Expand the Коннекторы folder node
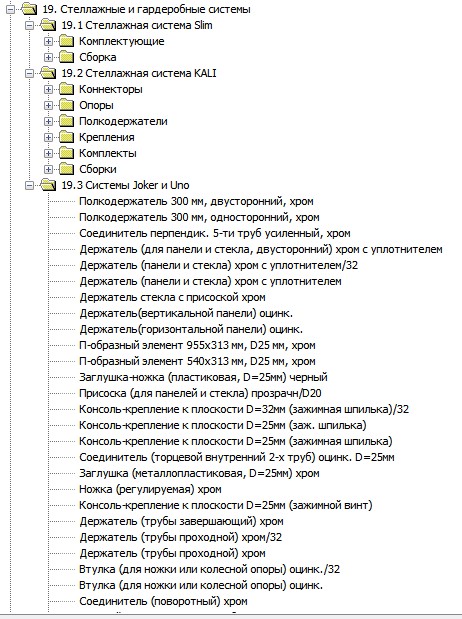Image resolution: width=462 pixels, height=619 pixels. coord(48,89)
